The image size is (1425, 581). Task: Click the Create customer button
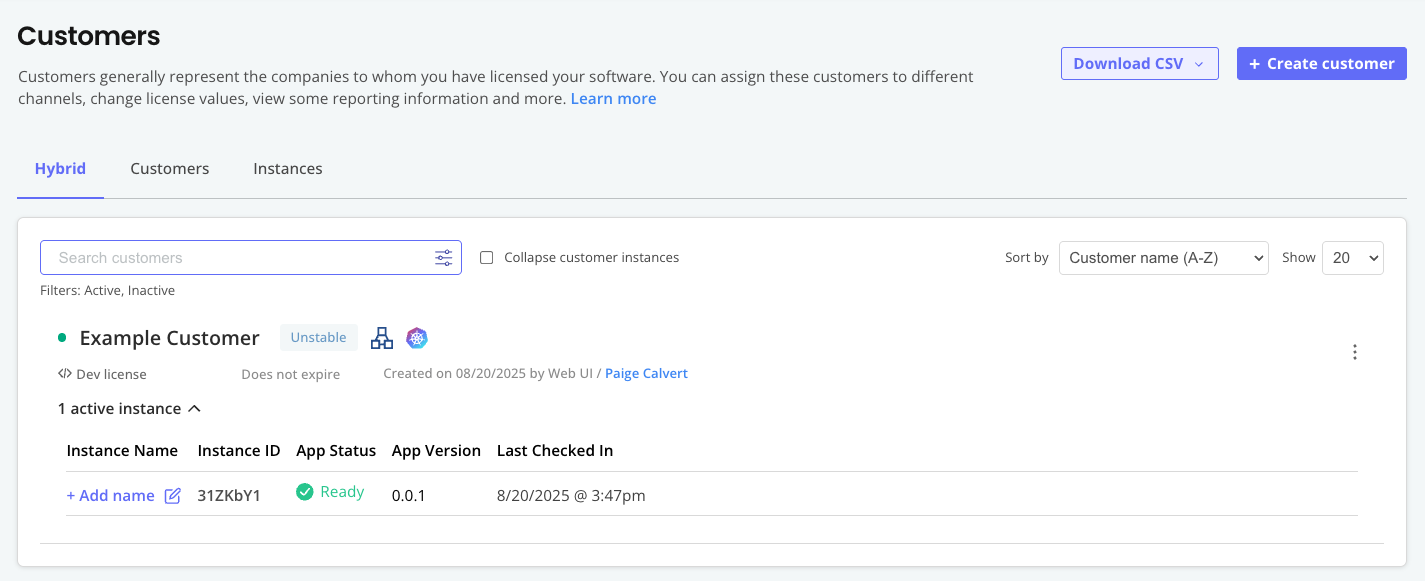point(1321,63)
